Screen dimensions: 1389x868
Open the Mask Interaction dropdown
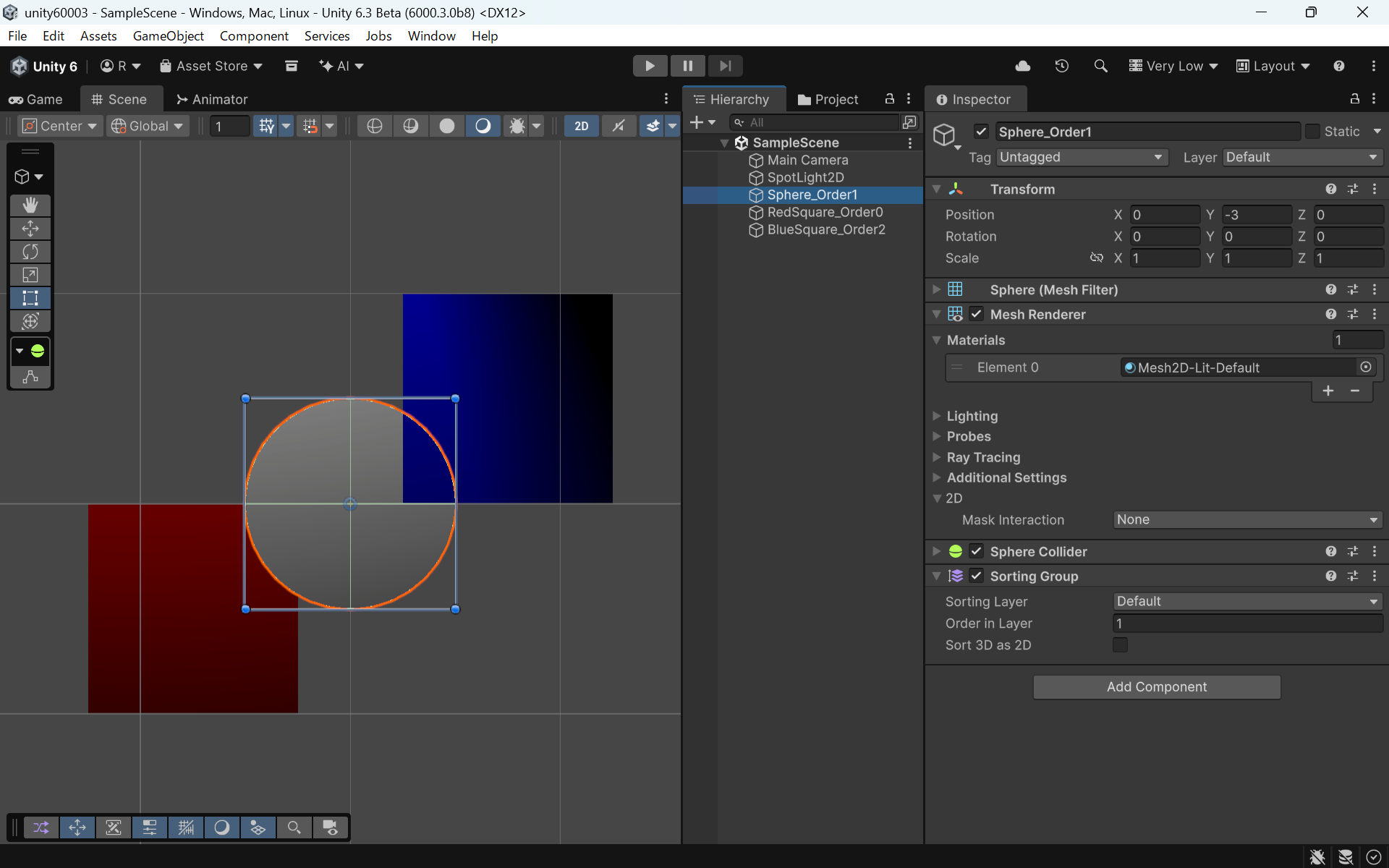pos(1246,519)
